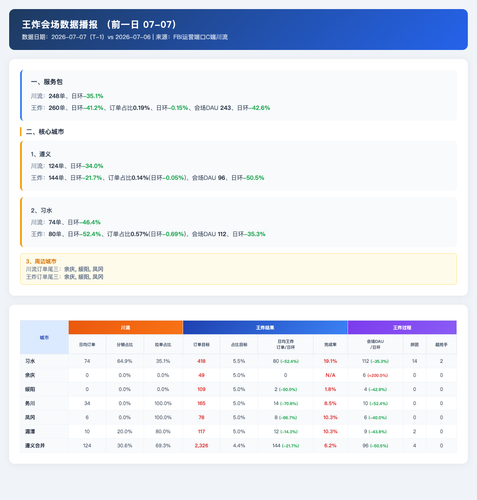477x500 pixels.
Task: Click the red 1.8% completion cell
Action: (330, 389)
